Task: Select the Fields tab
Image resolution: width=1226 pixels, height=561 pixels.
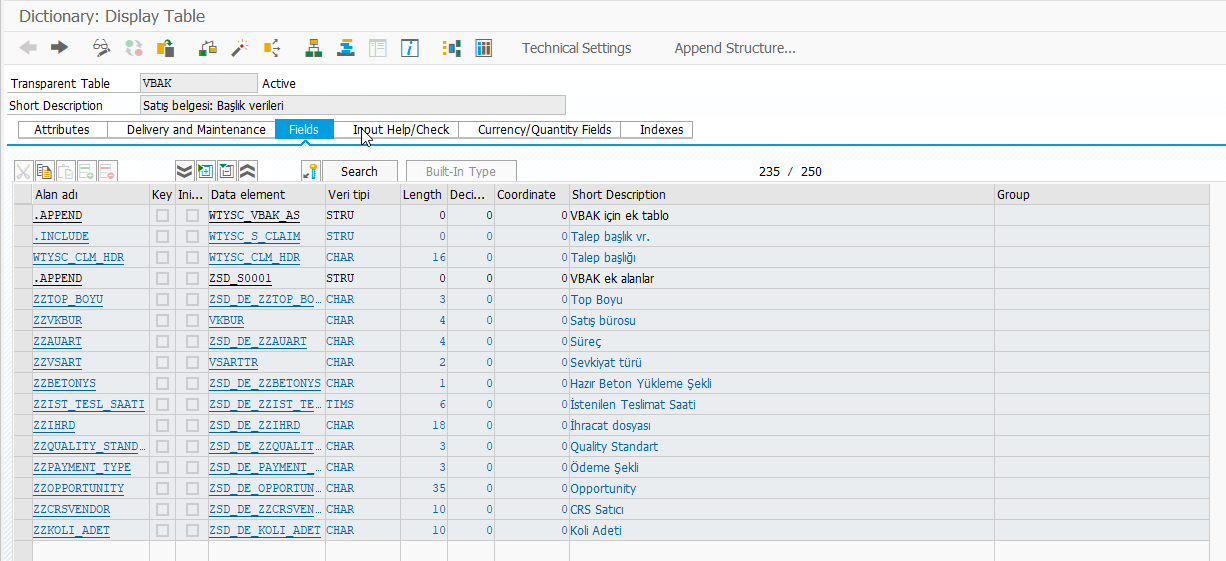Action: click(x=304, y=130)
